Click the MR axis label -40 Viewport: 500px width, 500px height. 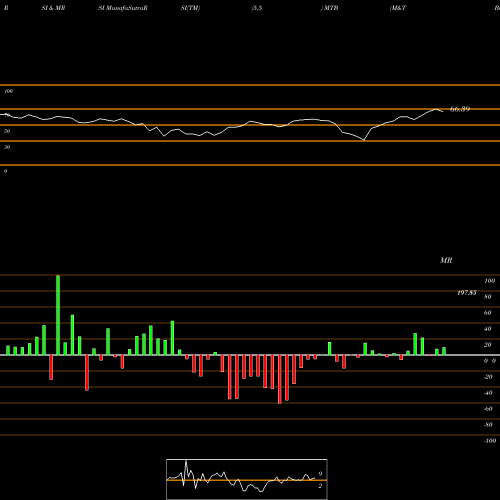coord(488,393)
